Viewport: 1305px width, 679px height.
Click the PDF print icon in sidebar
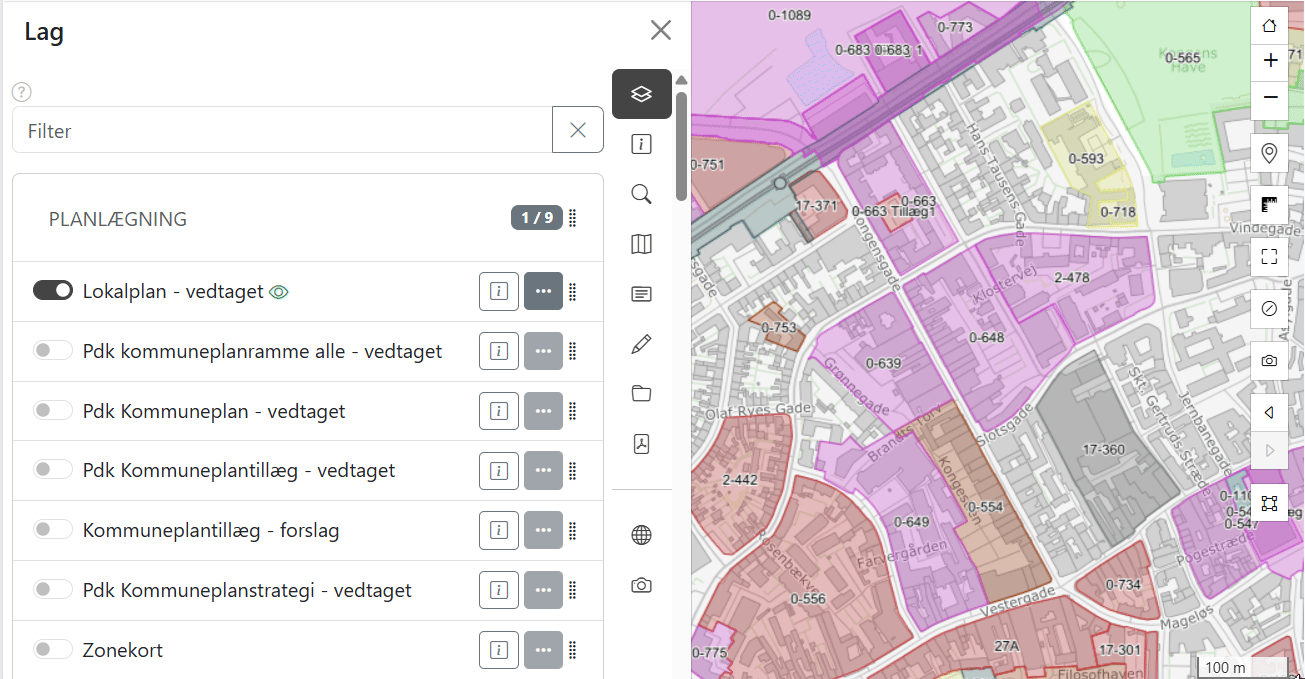tap(641, 444)
